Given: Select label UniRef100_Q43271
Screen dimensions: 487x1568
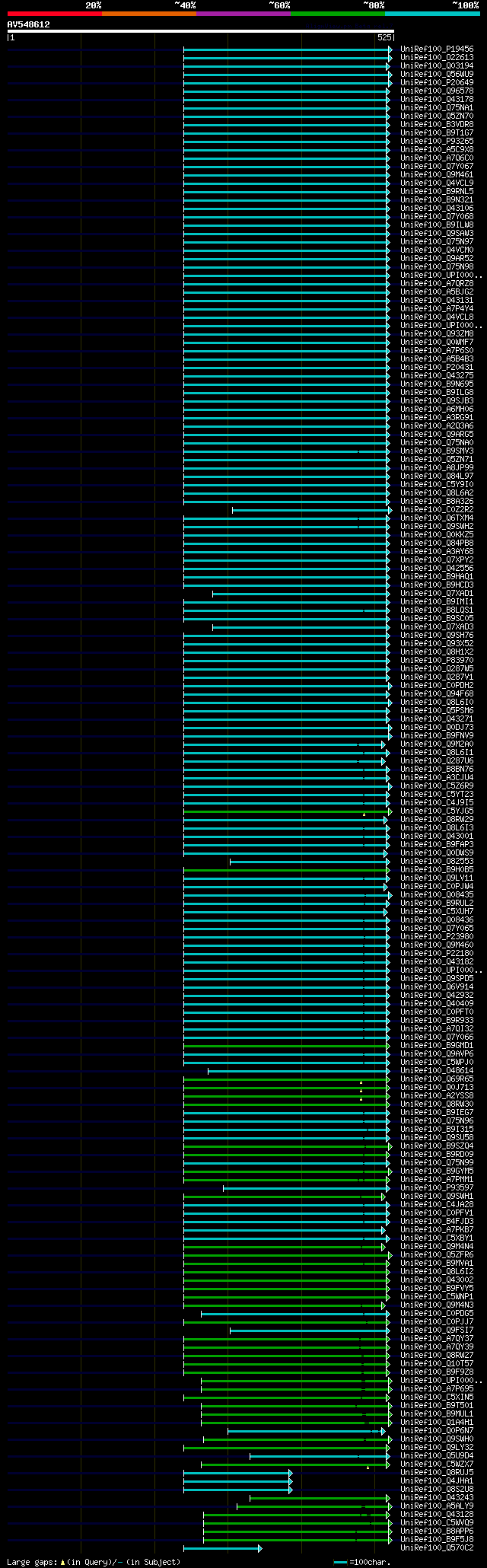Looking at the screenshot, I should [x=437, y=719].
